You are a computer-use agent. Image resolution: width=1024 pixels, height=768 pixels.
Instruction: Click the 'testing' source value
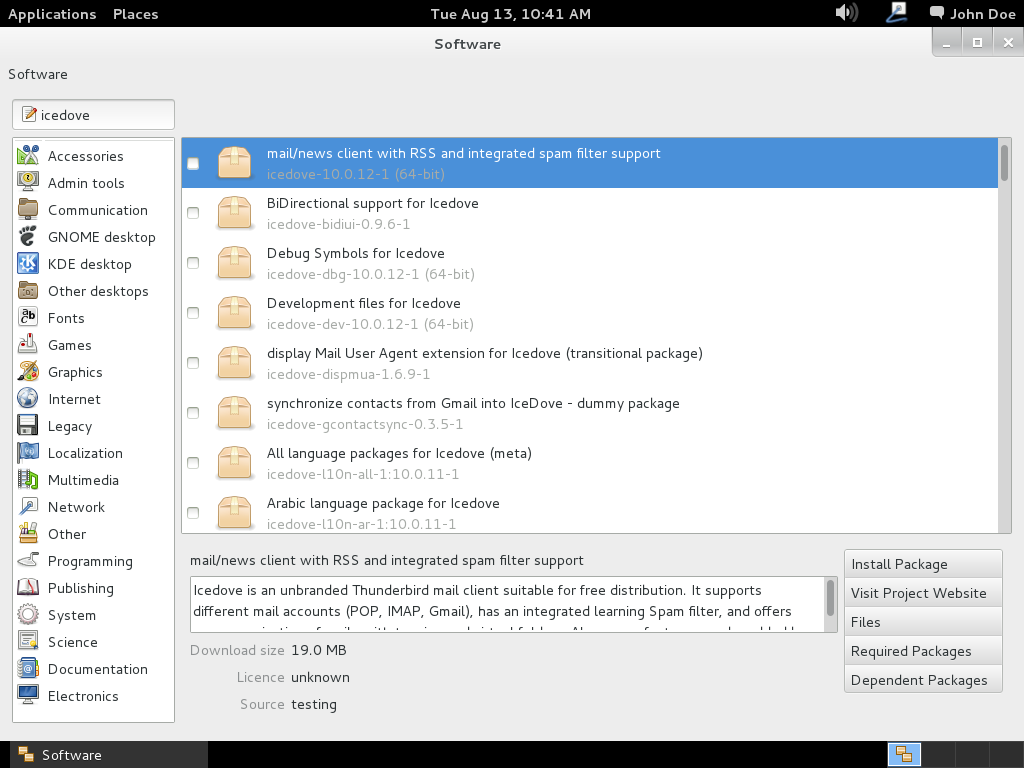[x=313, y=705]
